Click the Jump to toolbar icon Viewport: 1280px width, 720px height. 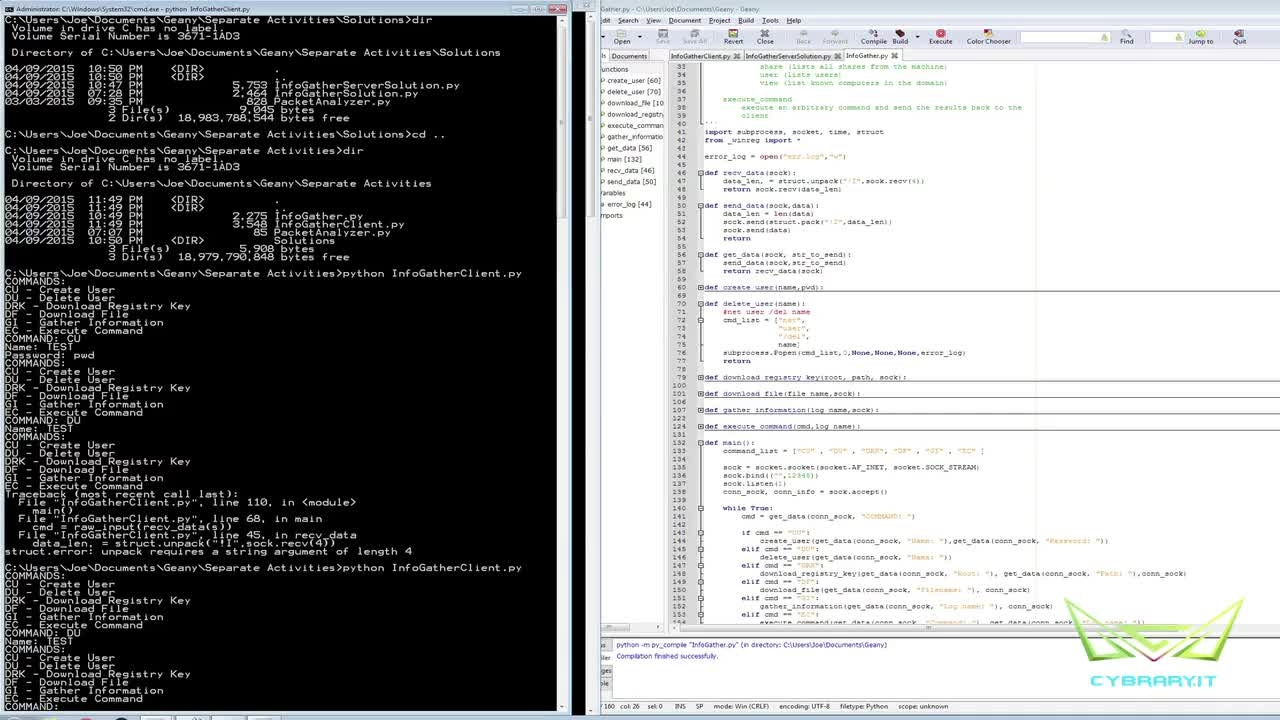point(1201,37)
